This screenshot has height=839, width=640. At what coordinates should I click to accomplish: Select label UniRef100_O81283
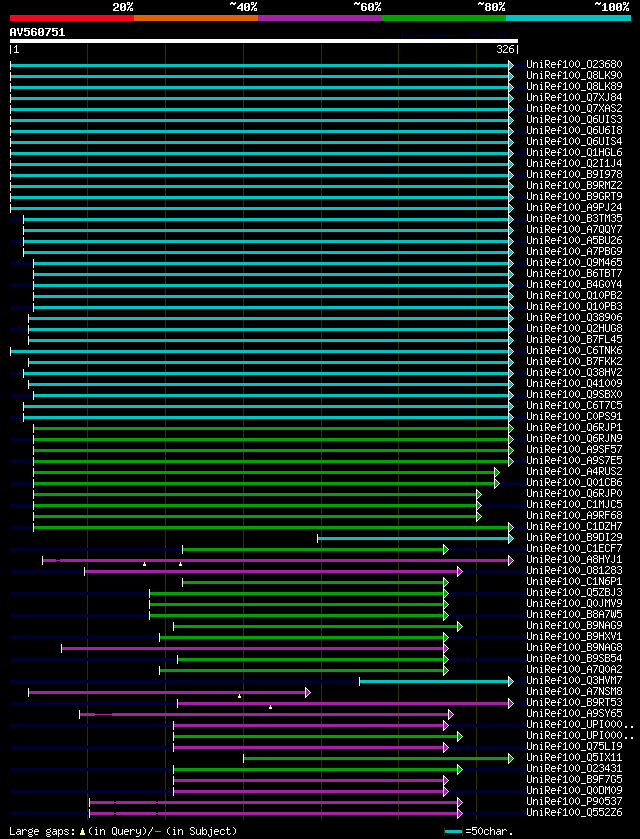tap(574, 571)
